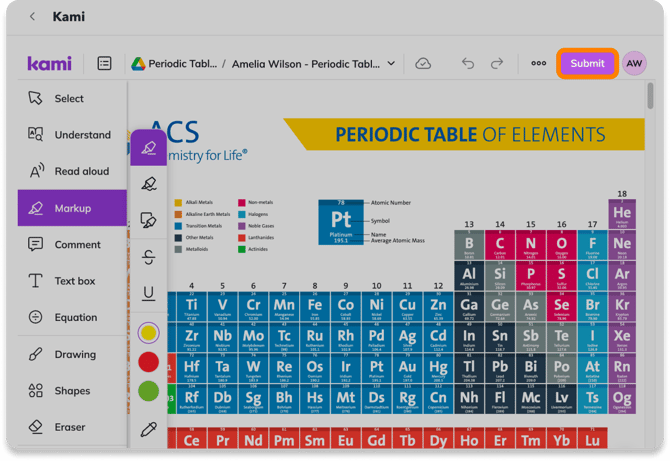Choose the strikethrough markup icon
Image resolution: width=670 pixels, height=461 pixels.
point(149,257)
